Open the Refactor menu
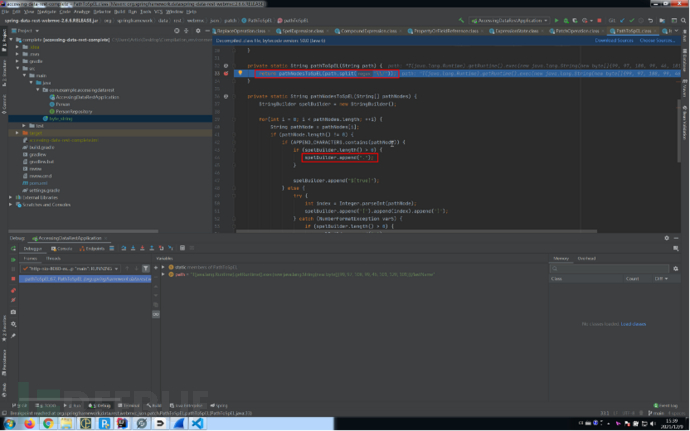Viewport: 690px width, 431px height. [x=102, y=12]
